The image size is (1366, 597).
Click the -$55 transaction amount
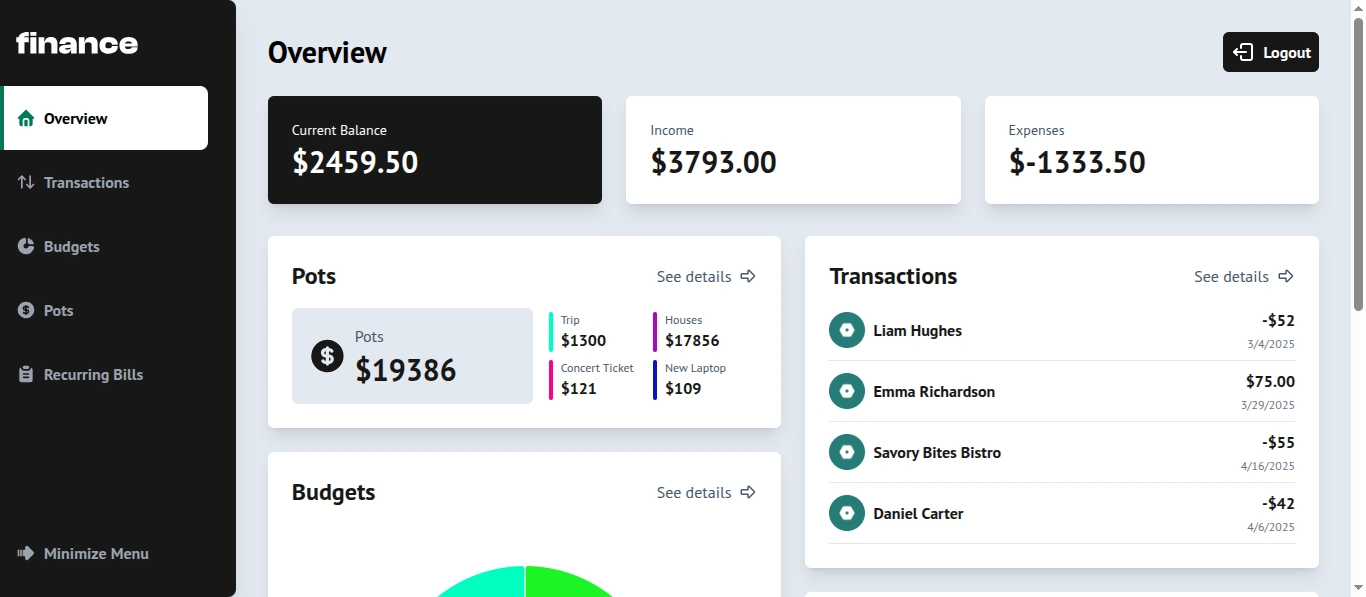[x=1278, y=442]
